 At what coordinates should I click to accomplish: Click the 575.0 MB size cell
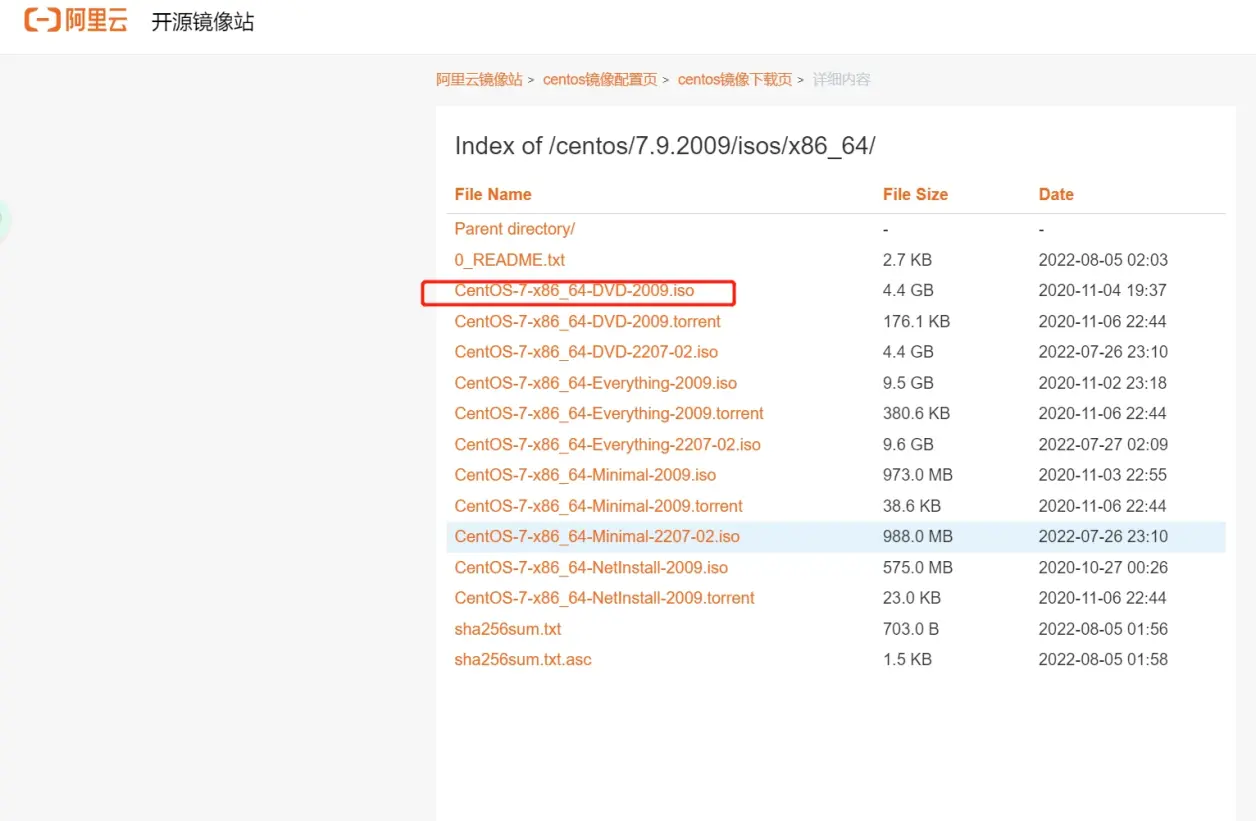(x=918, y=567)
